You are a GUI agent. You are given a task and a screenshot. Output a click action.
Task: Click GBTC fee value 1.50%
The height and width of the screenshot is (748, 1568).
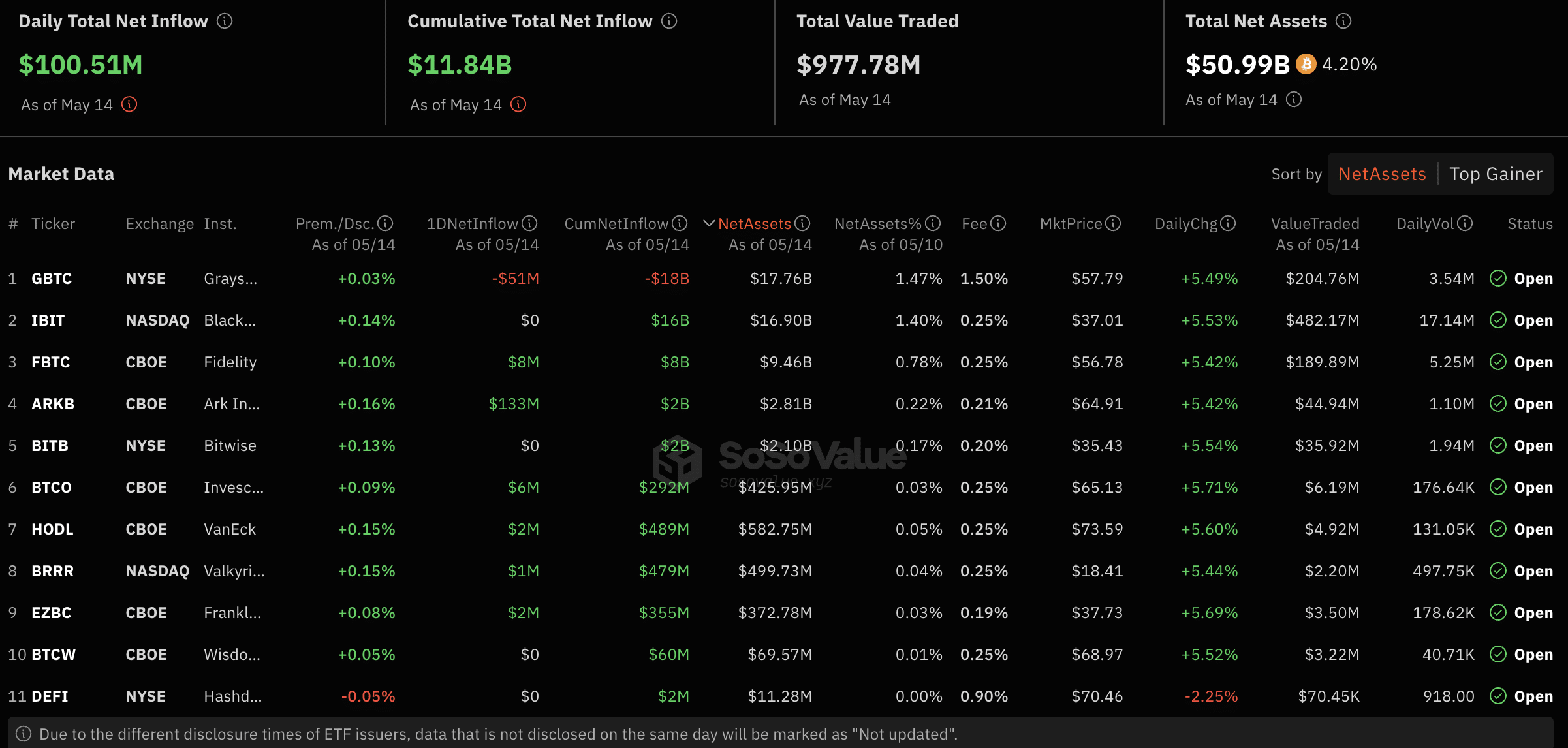click(984, 279)
